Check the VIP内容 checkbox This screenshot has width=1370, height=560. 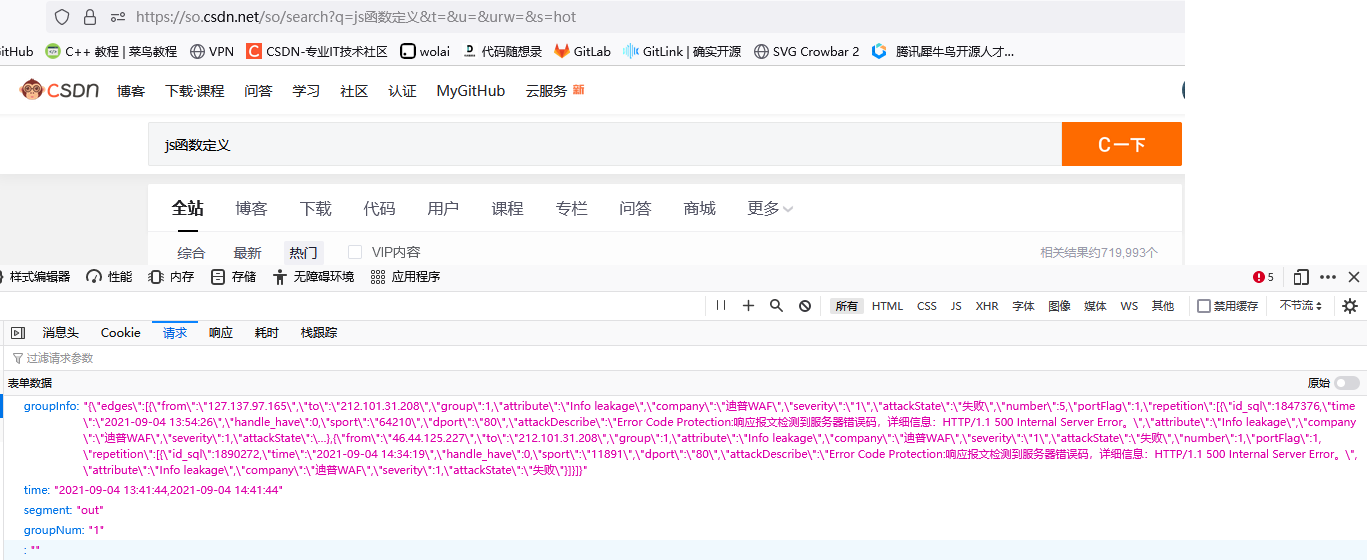point(355,252)
